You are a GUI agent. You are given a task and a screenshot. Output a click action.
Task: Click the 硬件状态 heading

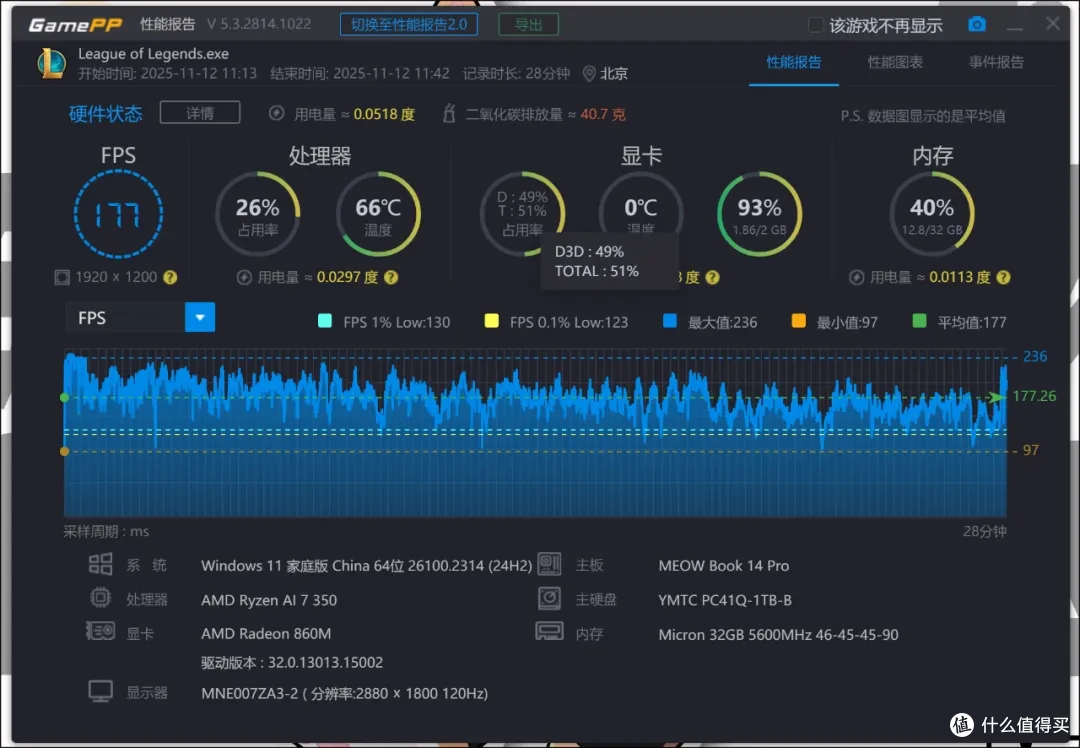105,113
